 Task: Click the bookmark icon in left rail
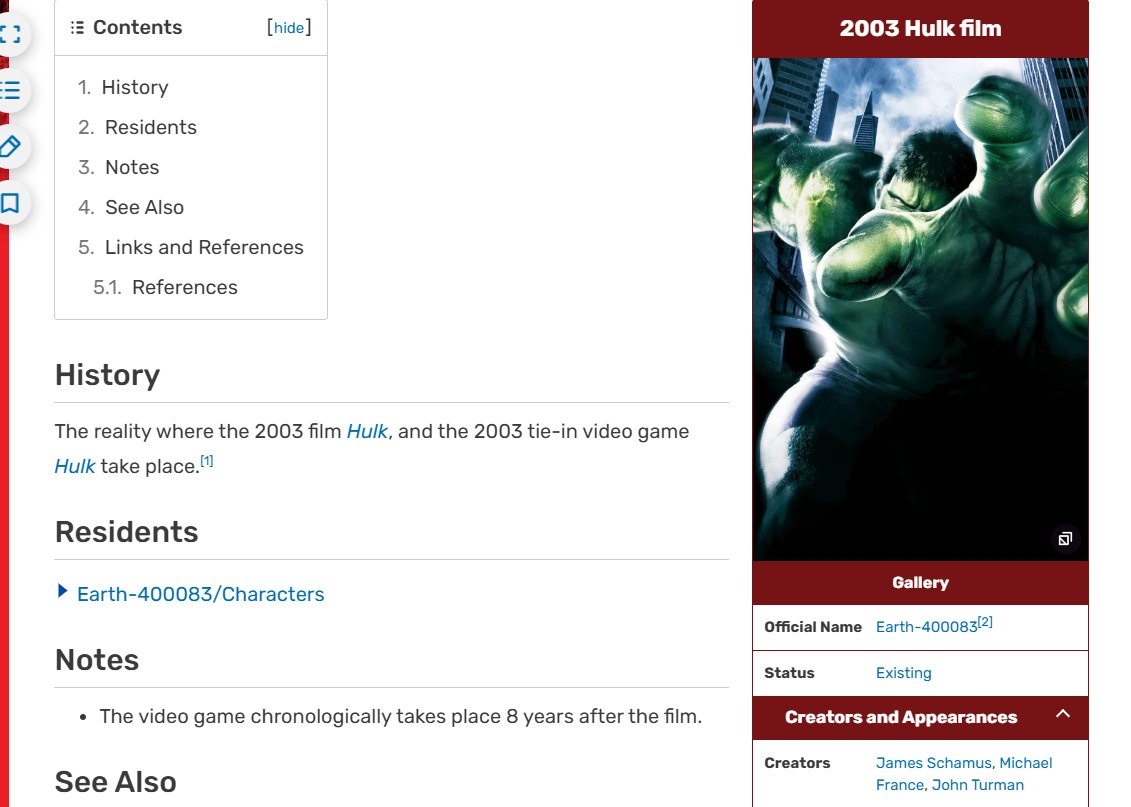10,203
